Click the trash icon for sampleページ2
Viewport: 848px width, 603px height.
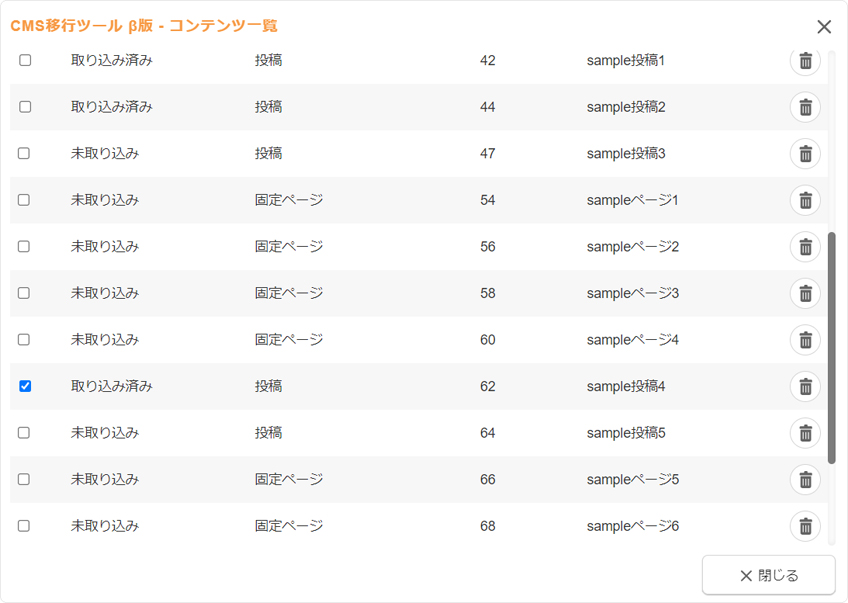pos(805,247)
